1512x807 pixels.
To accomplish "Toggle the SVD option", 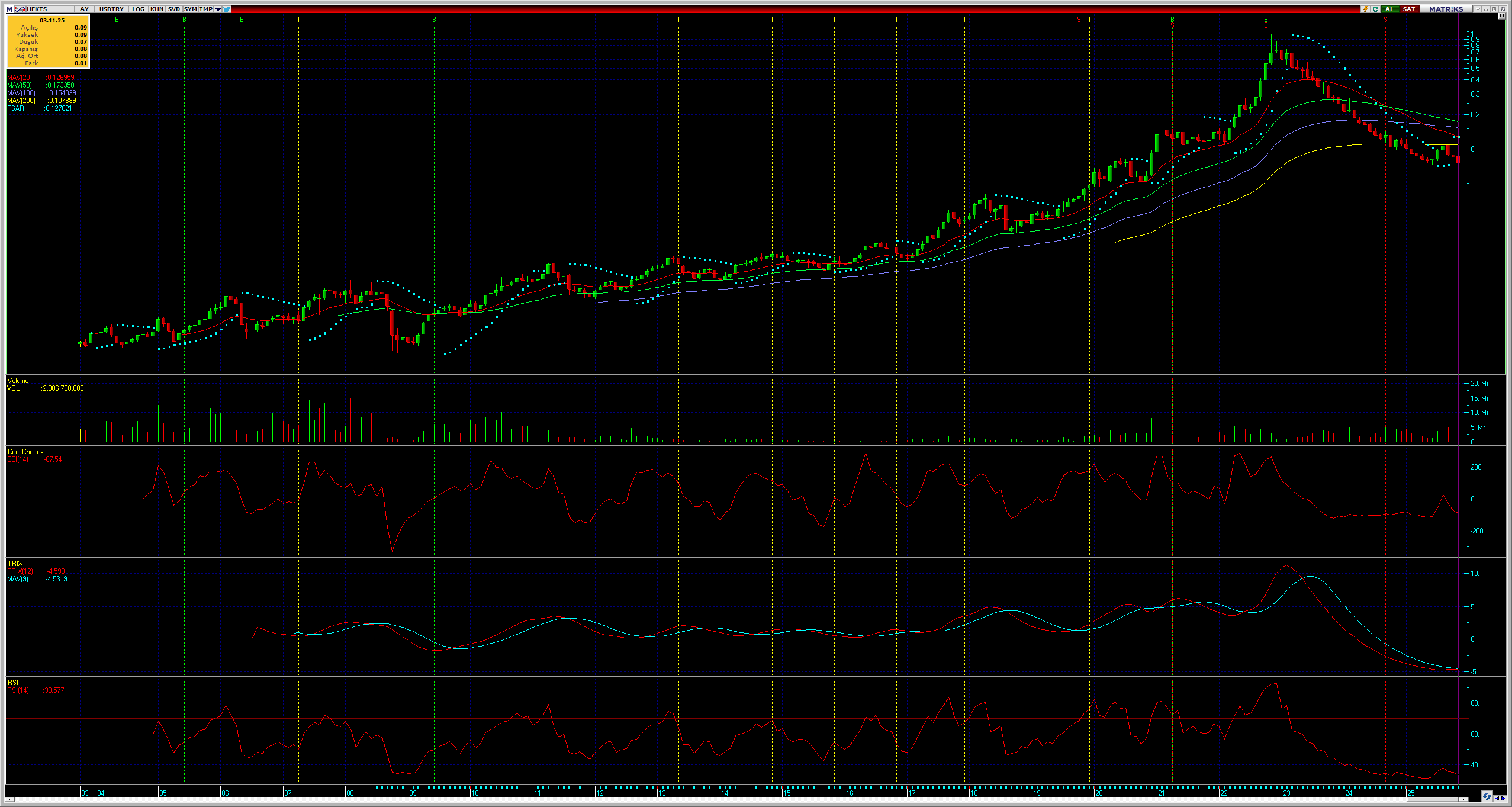I will pos(174,9).
